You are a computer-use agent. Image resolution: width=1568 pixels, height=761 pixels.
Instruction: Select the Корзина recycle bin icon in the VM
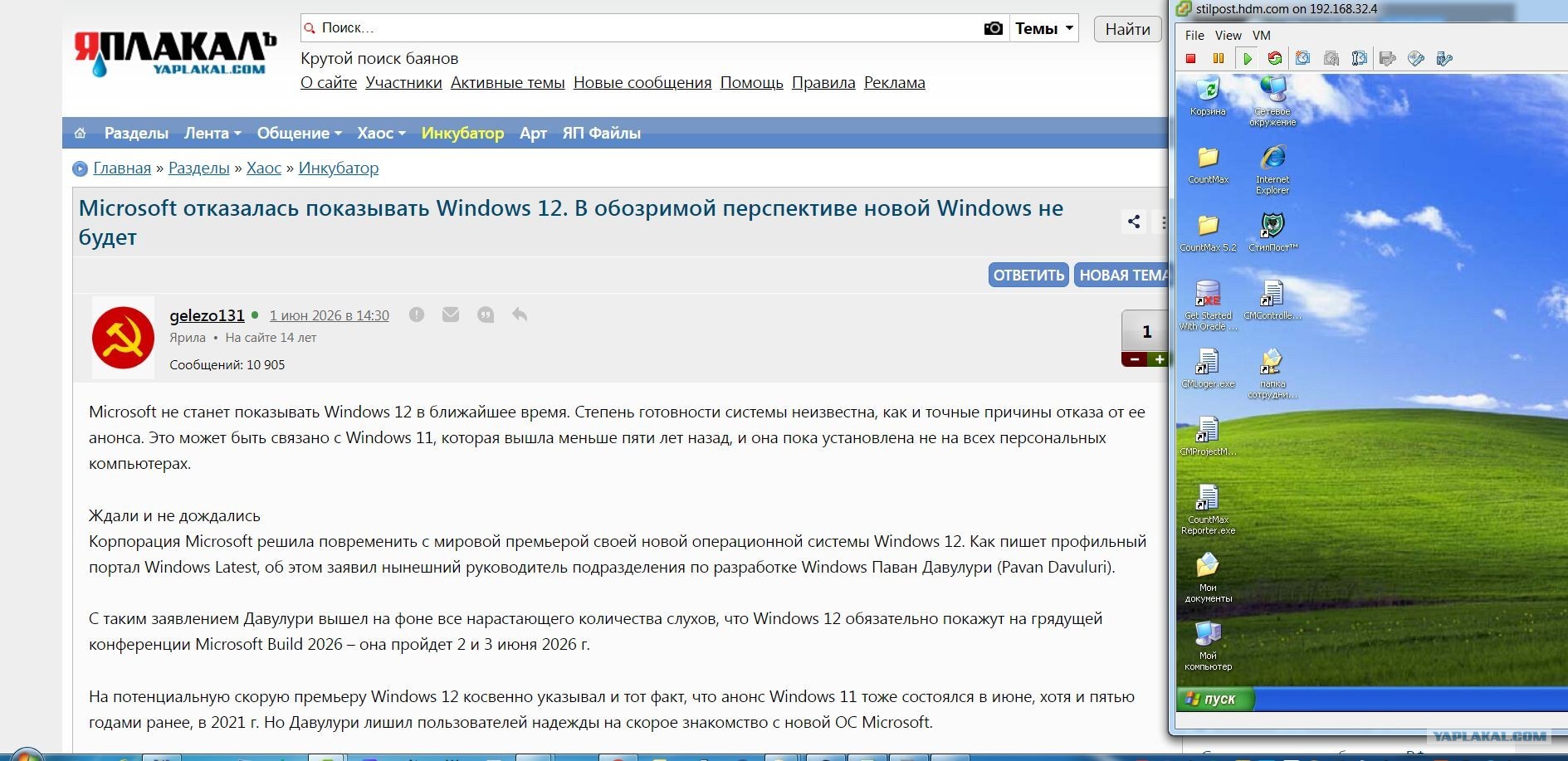(x=1208, y=95)
